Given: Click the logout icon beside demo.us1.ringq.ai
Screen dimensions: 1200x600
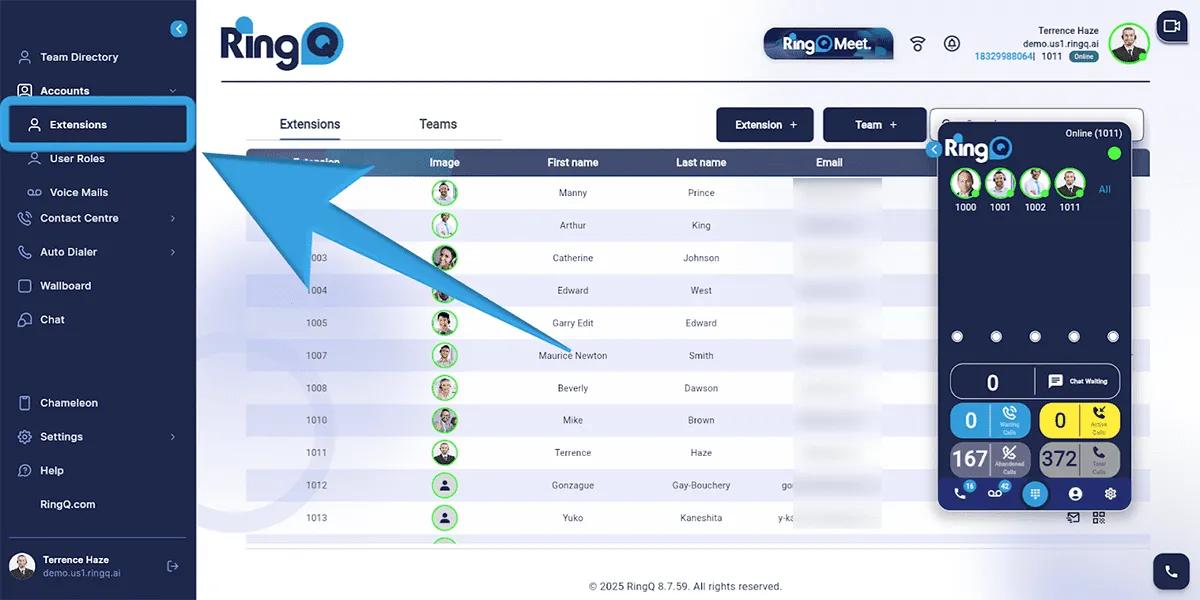Looking at the screenshot, I should click(x=172, y=566).
